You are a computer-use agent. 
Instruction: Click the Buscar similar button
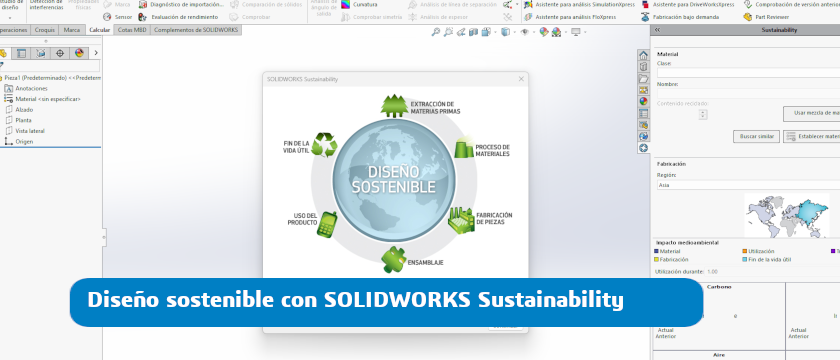coord(756,137)
